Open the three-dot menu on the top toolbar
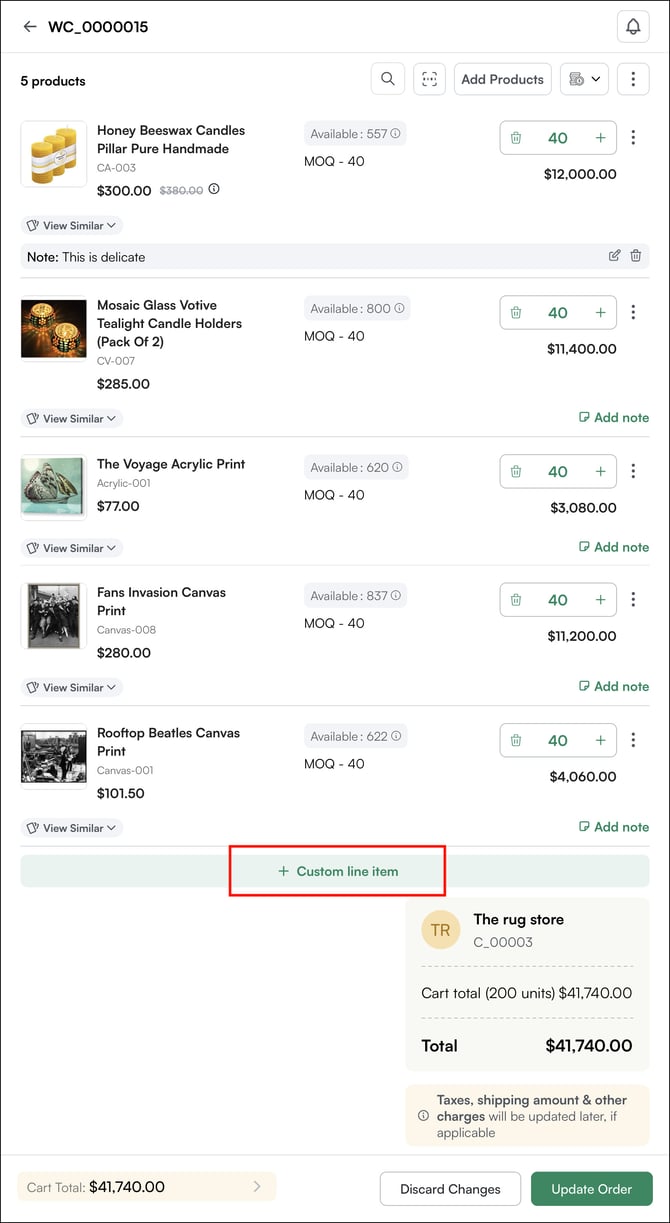670x1223 pixels. pos(633,78)
